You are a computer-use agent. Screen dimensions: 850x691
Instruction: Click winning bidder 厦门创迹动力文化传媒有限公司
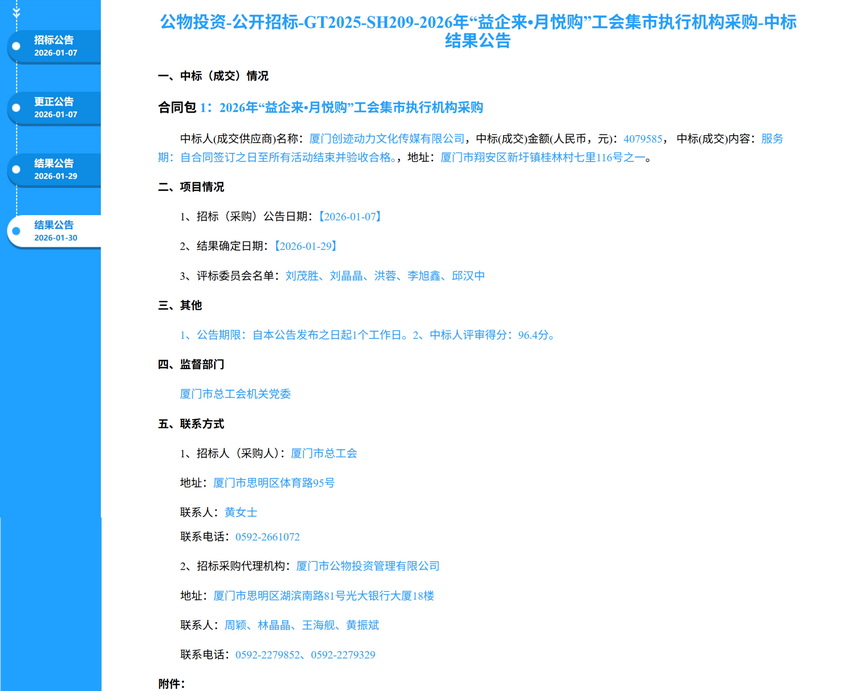(387, 139)
